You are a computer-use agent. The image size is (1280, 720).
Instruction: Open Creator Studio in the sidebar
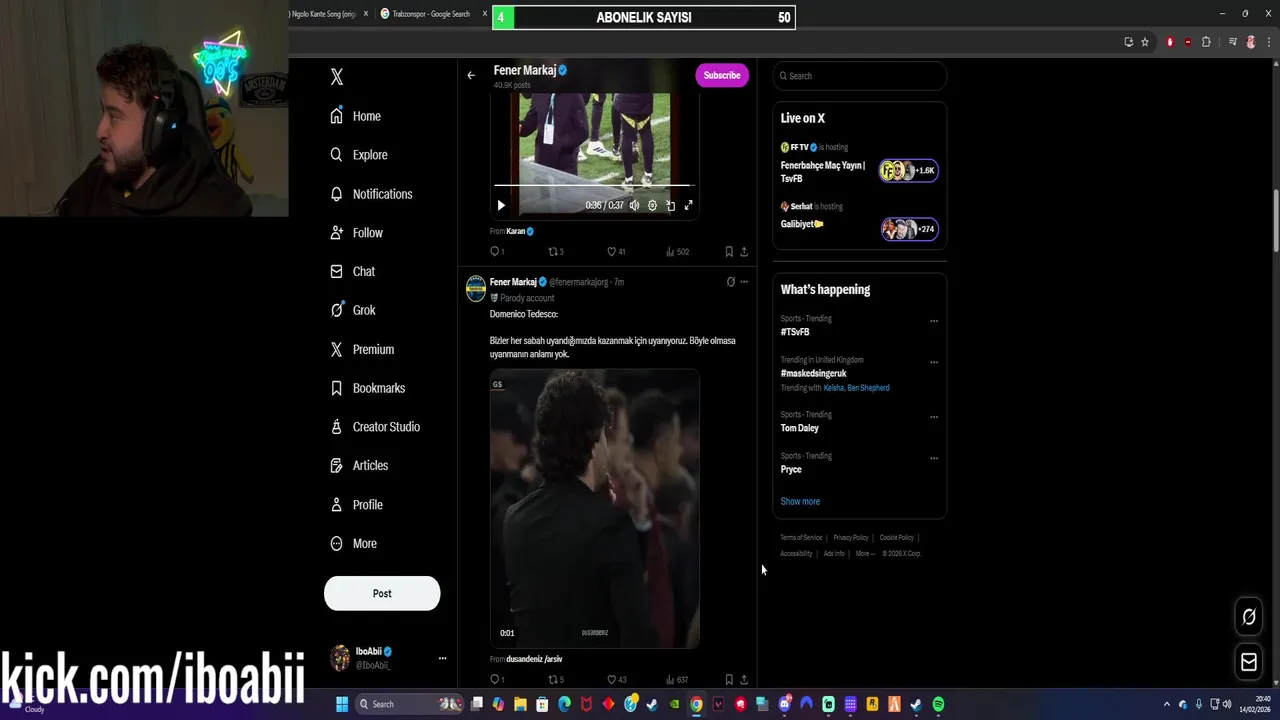[x=375, y=427]
